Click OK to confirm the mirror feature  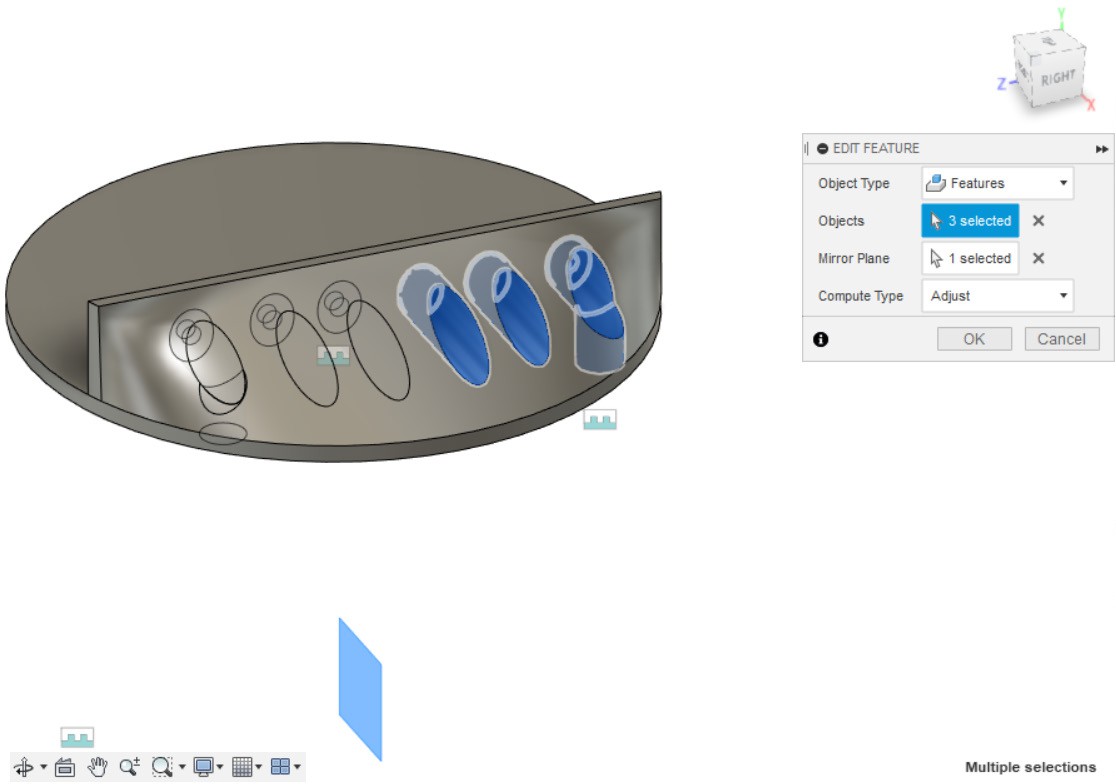click(x=973, y=339)
